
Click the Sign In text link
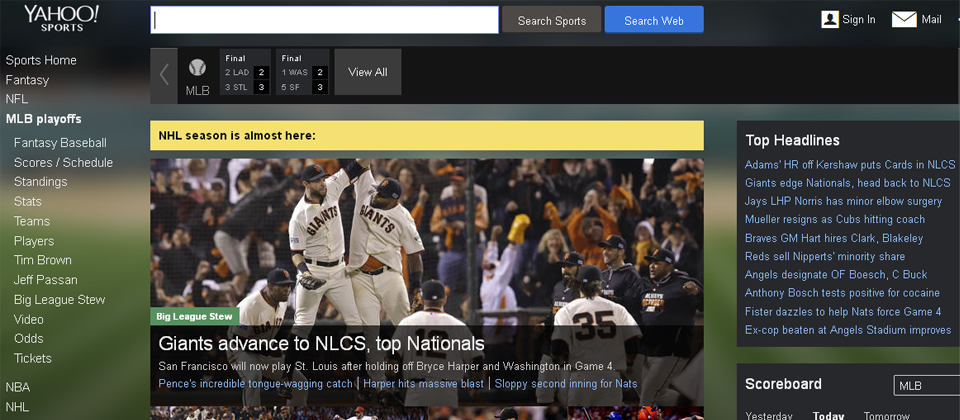click(858, 20)
